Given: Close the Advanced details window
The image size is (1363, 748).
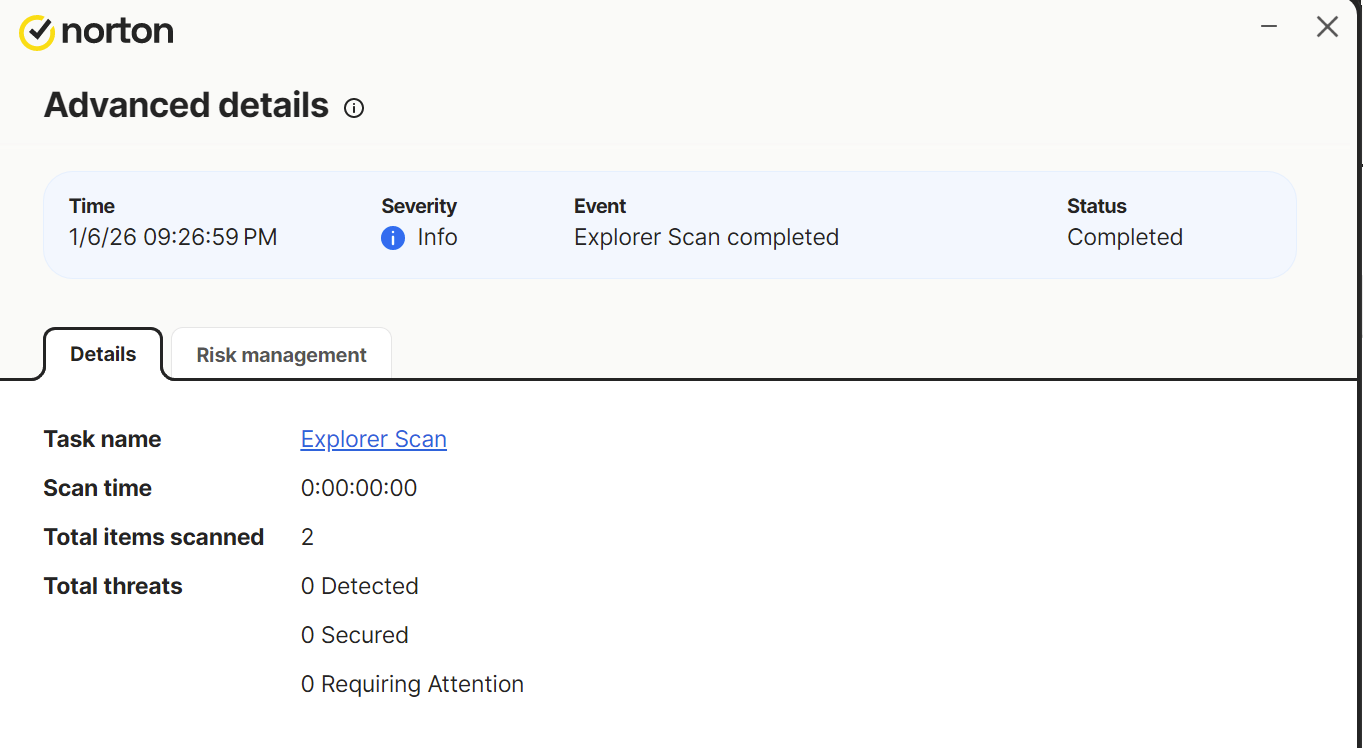Looking at the screenshot, I should tap(1327, 27).
